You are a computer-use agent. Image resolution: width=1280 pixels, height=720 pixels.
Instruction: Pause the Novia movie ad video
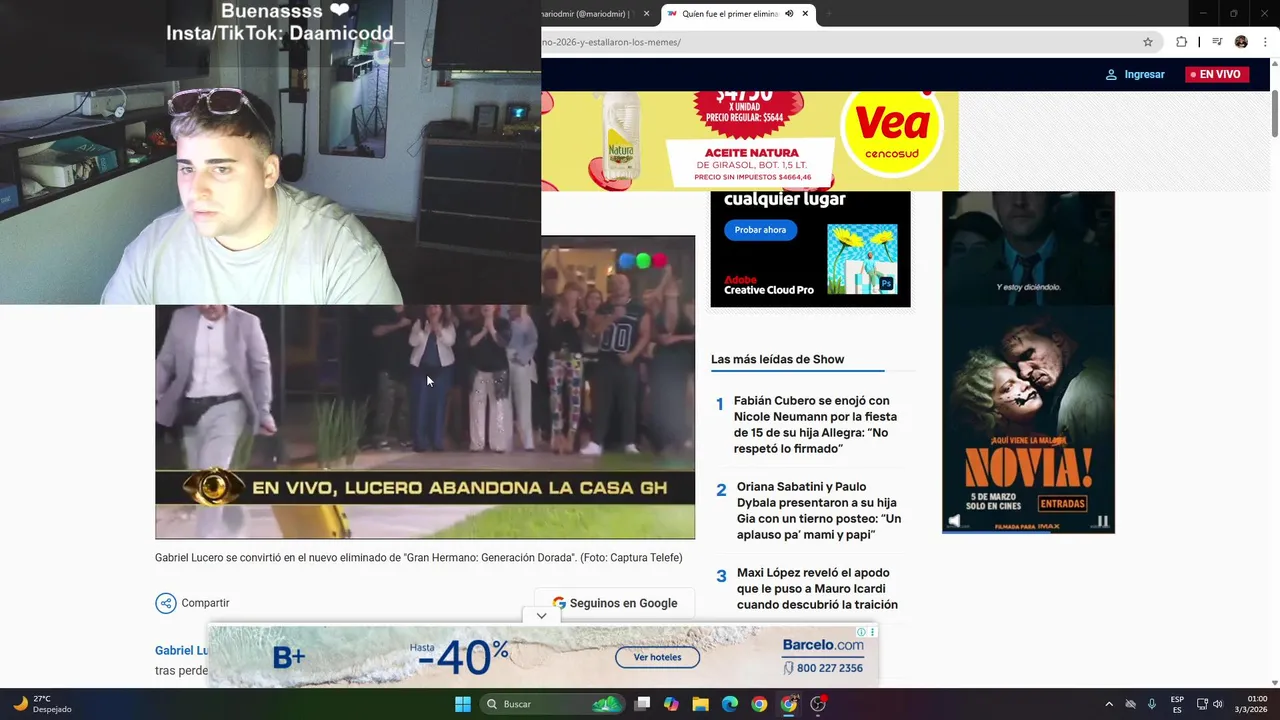[1103, 521]
